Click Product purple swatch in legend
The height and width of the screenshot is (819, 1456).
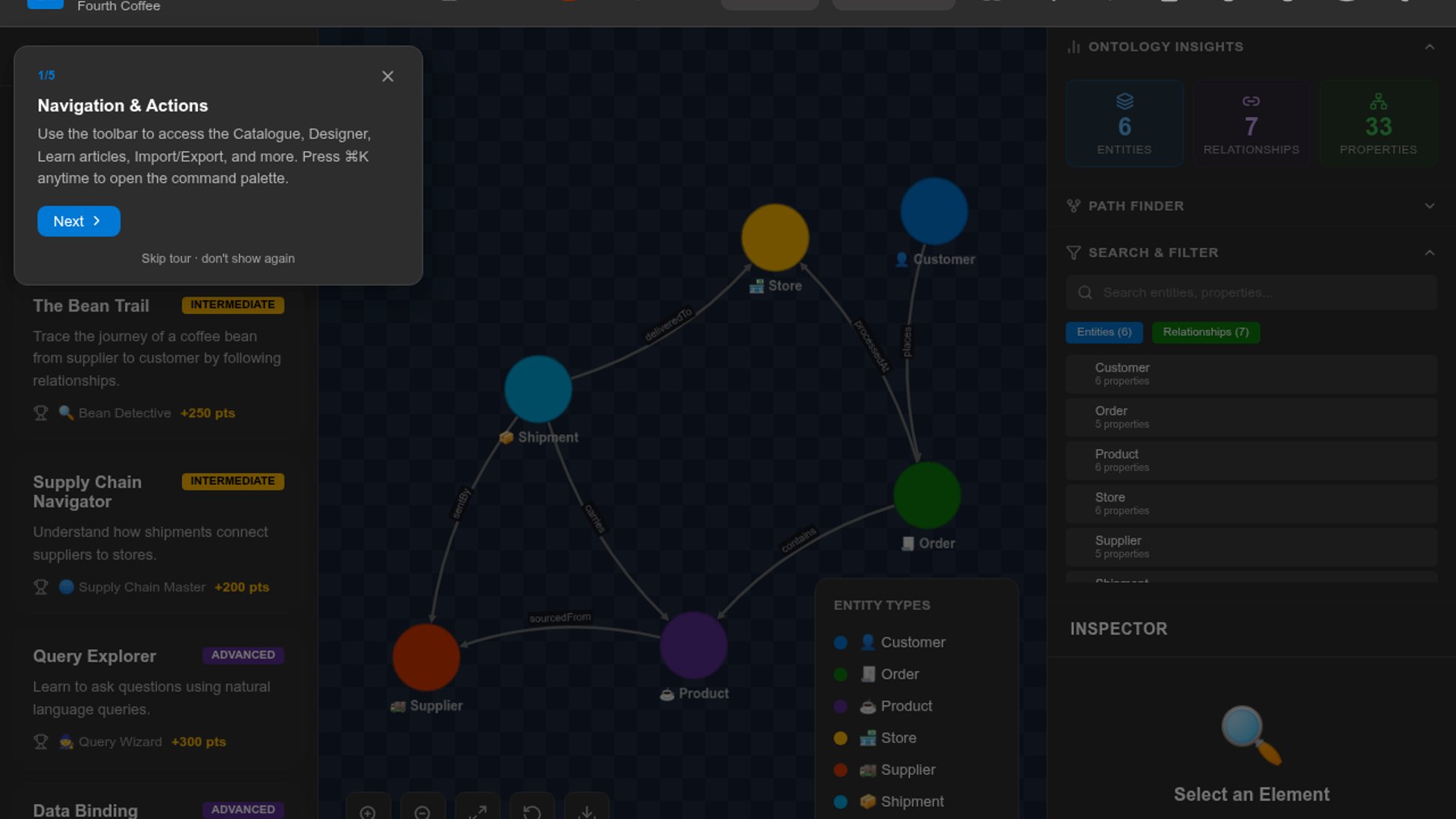coord(840,706)
